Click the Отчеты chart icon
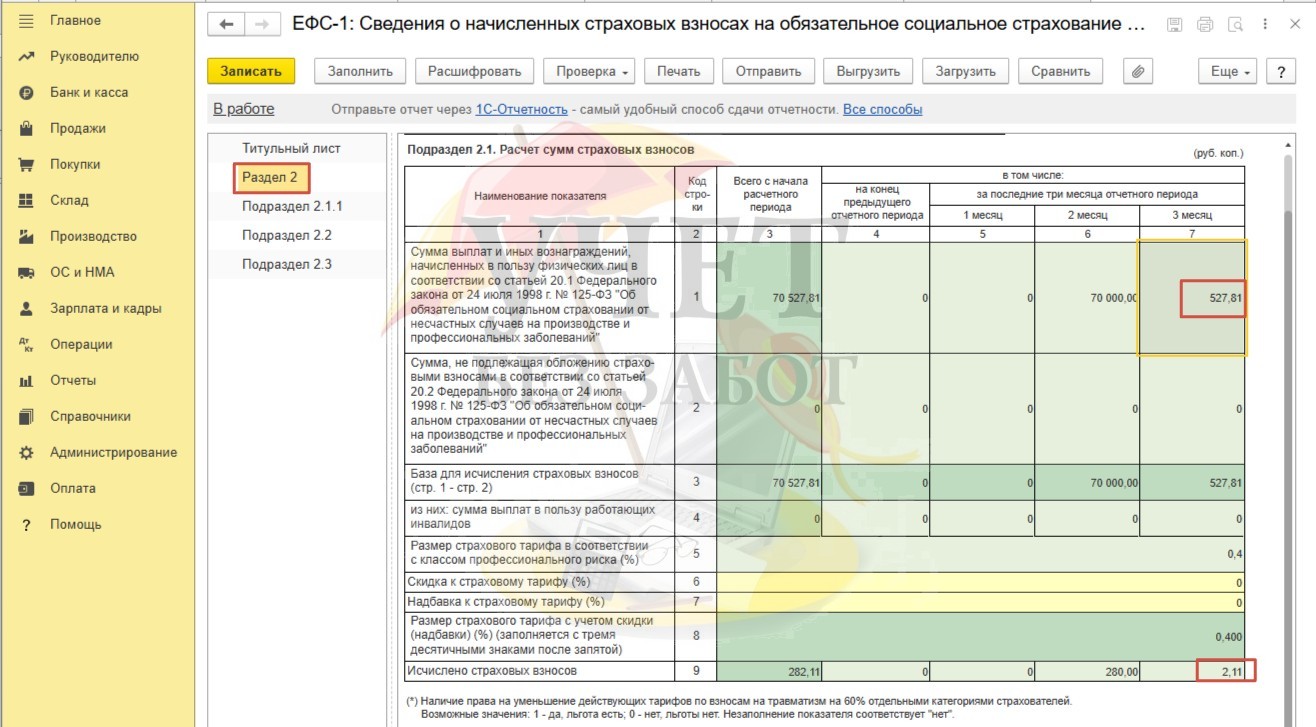The image size is (1316, 727). [27, 381]
